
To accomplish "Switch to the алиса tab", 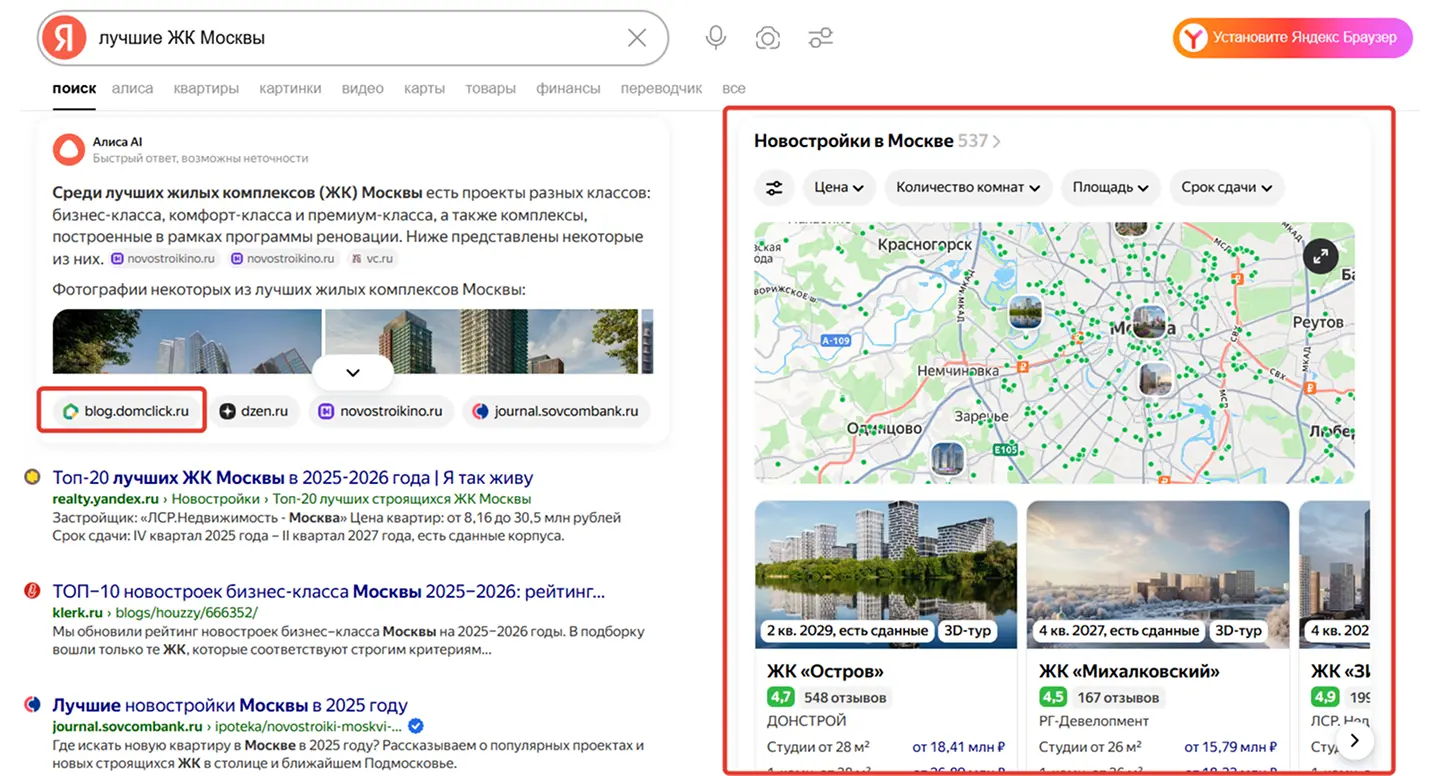I will (x=133, y=88).
